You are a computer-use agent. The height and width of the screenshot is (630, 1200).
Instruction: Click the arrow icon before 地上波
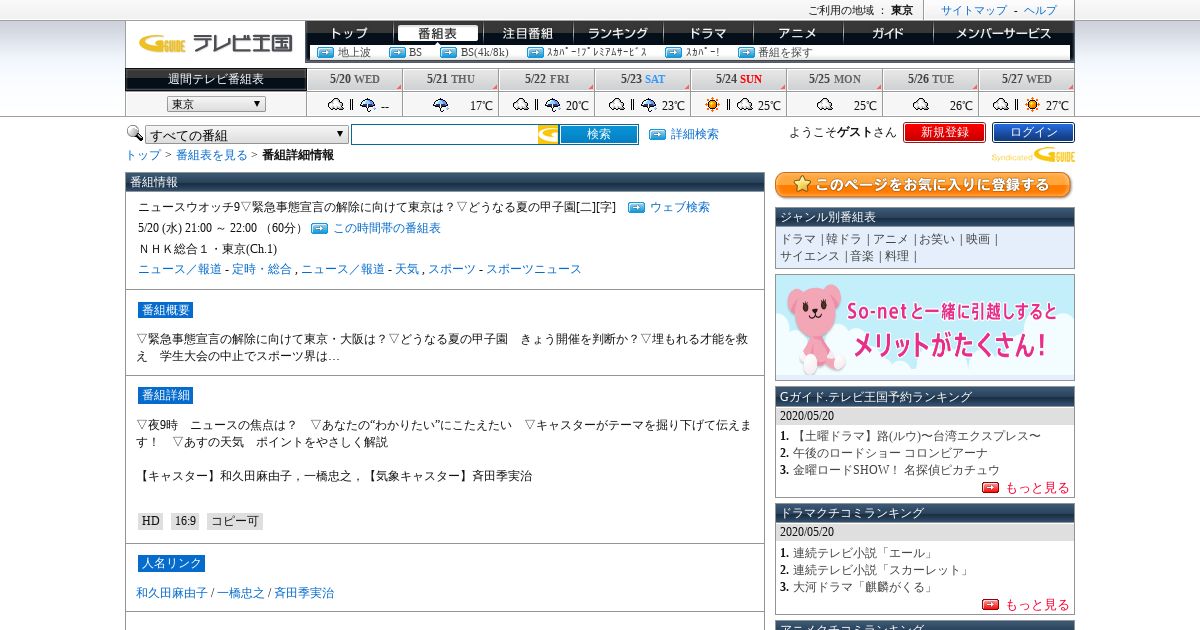[325, 52]
